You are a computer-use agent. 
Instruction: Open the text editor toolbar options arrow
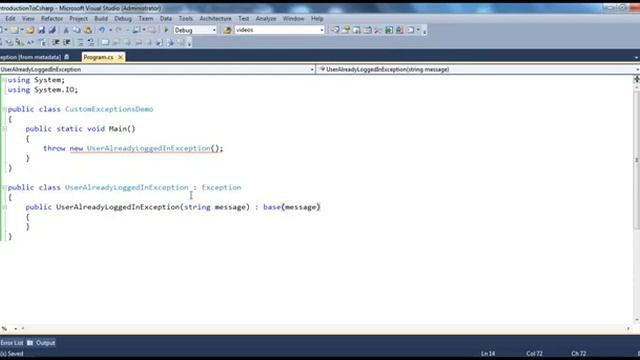(189, 43)
